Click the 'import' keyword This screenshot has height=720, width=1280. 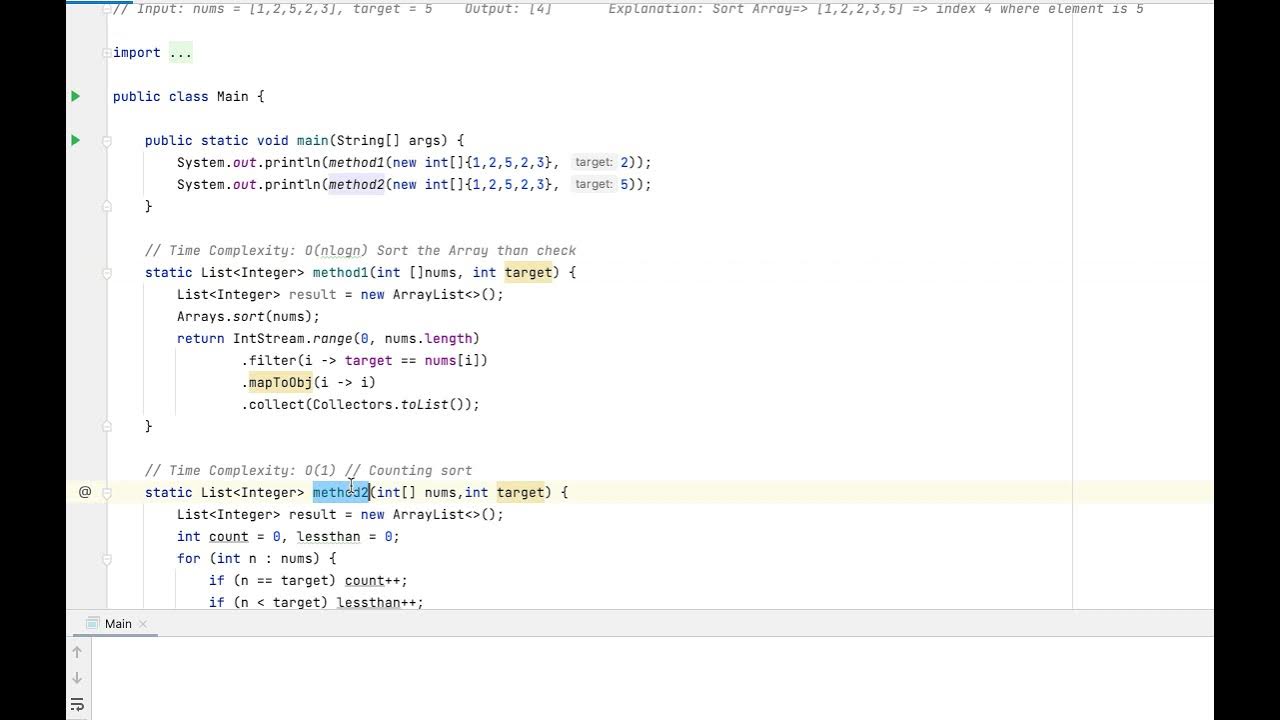pyautogui.click(x=136, y=52)
